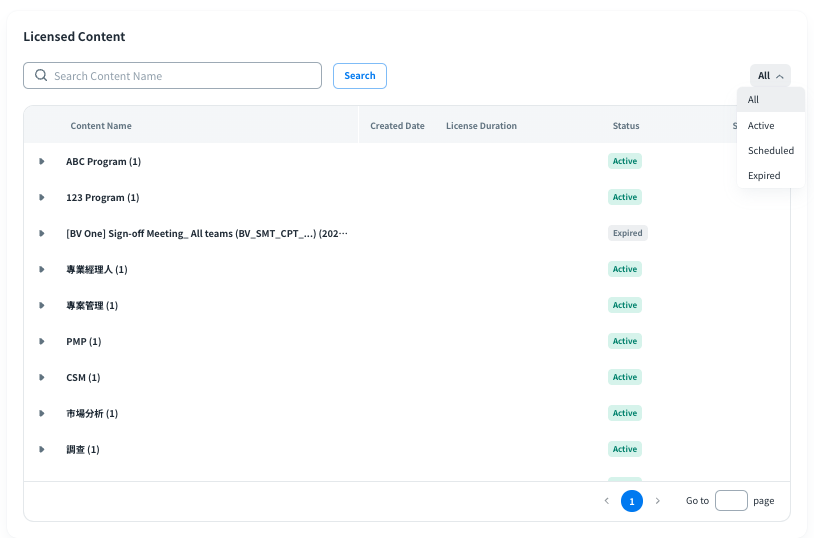Image resolution: width=814 pixels, height=538 pixels.
Task: Expand the BV One Sign-off Meeting row
Action: point(42,233)
